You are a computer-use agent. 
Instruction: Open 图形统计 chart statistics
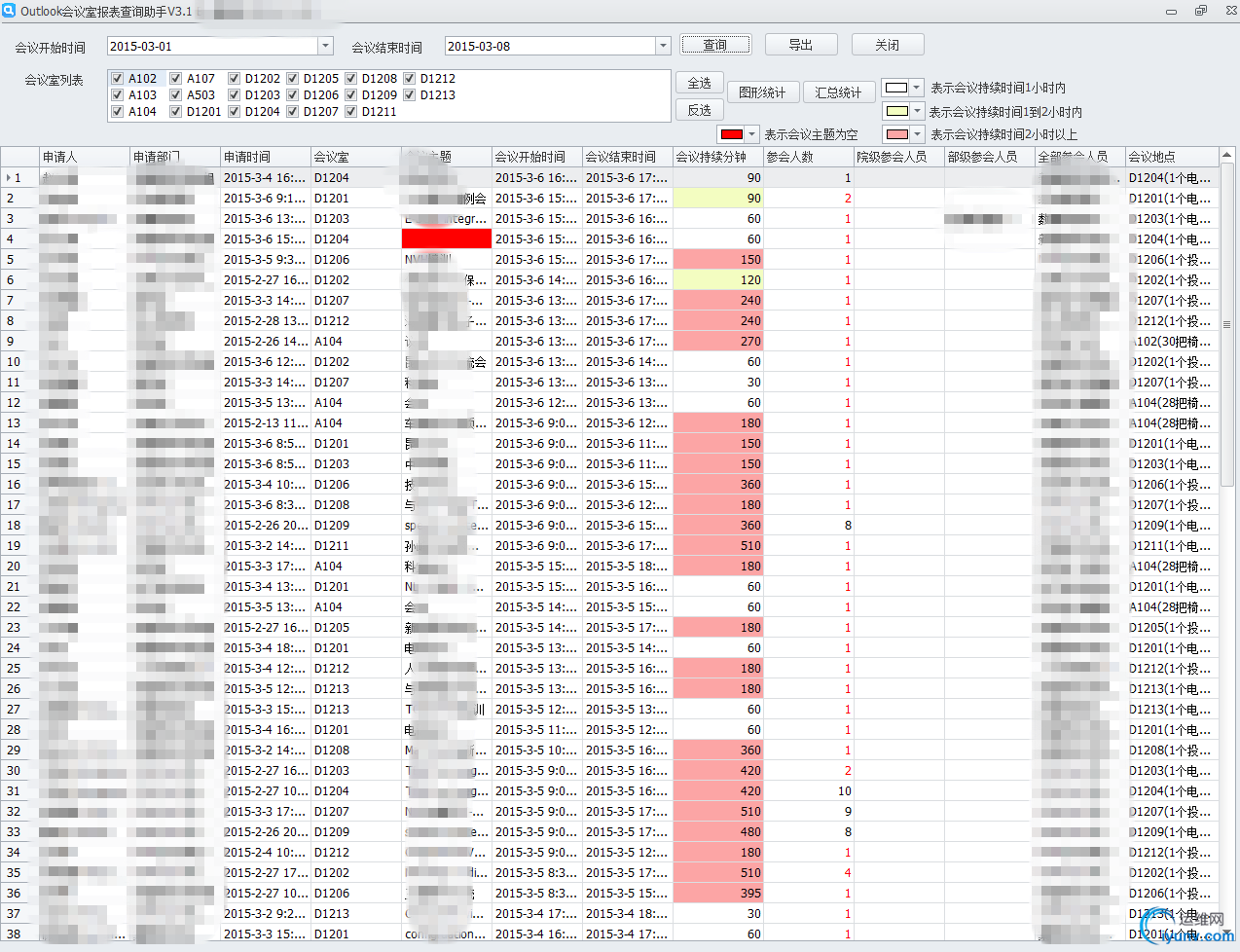[763, 92]
